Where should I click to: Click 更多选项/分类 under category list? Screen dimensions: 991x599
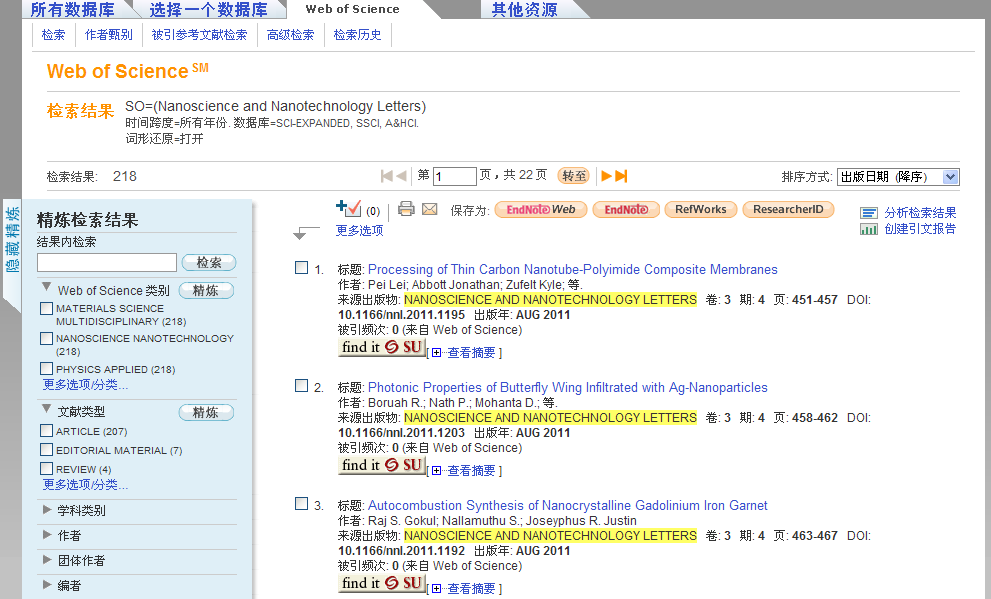point(85,385)
